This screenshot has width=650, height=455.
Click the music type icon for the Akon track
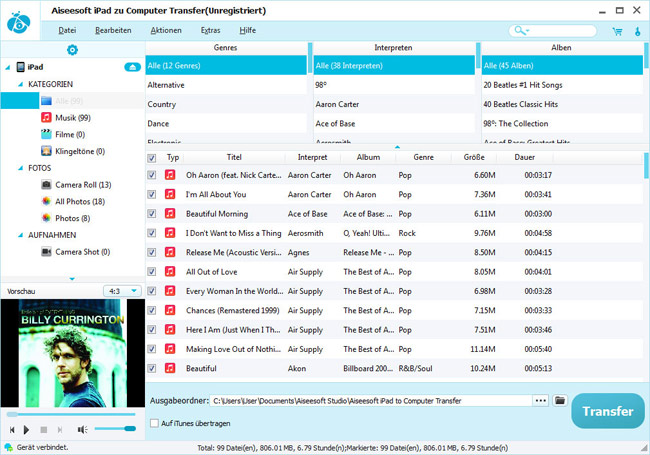[170, 368]
